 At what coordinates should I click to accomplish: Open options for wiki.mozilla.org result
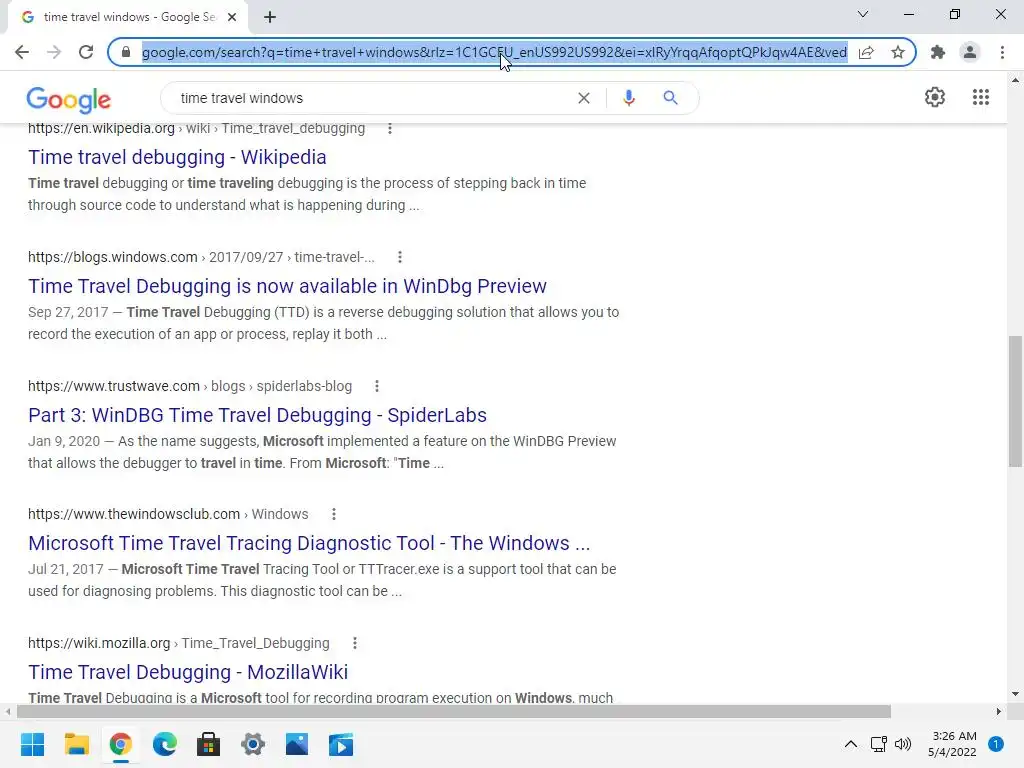point(355,643)
